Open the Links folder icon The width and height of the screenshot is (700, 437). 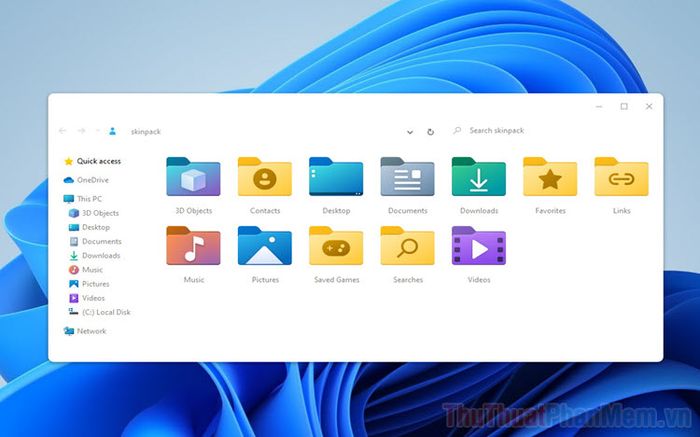tap(621, 177)
